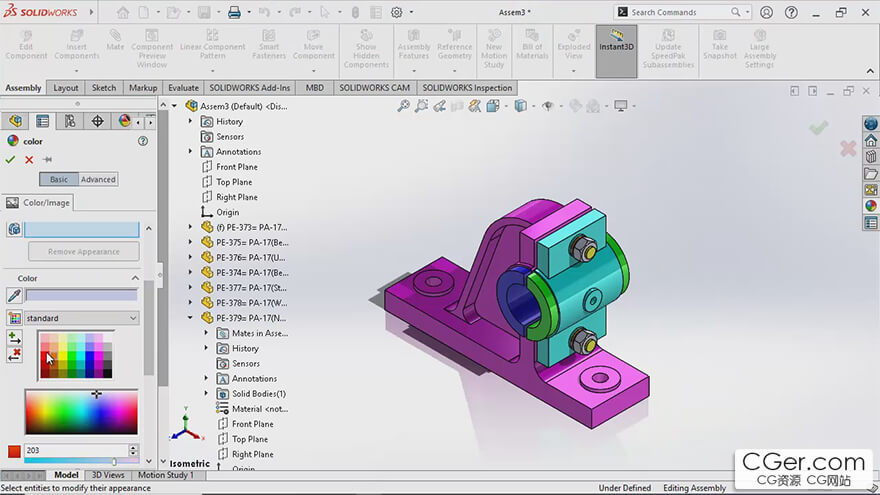Expand Mates in Assembly node
The height and width of the screenshot is (495, 880).
tap(206, 333)
